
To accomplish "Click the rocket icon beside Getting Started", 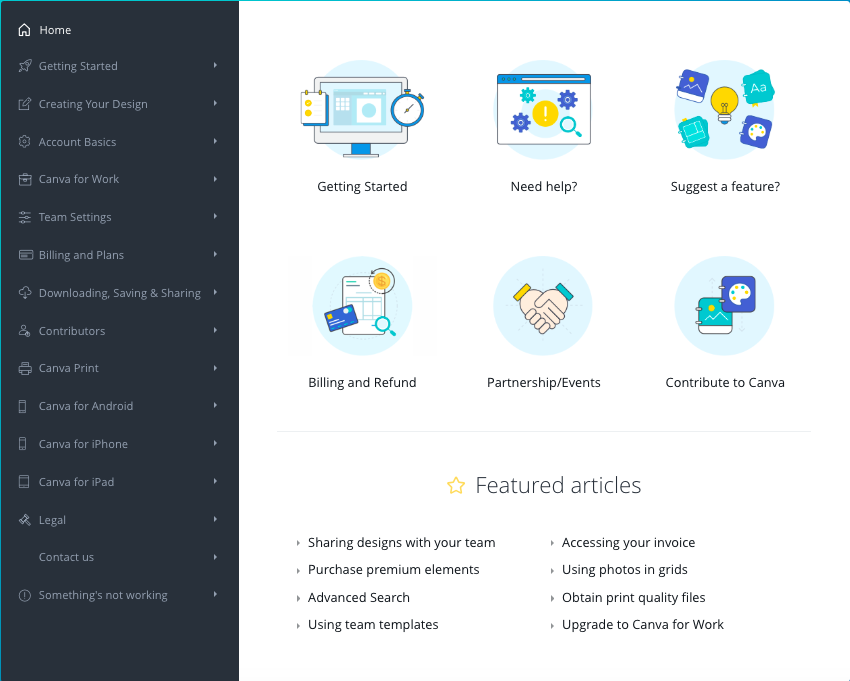I will click(x=25, y=66).
